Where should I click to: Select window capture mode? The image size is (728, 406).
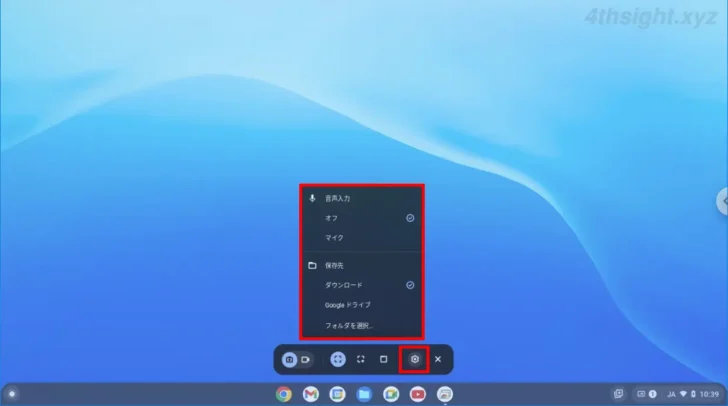point(384,359)
